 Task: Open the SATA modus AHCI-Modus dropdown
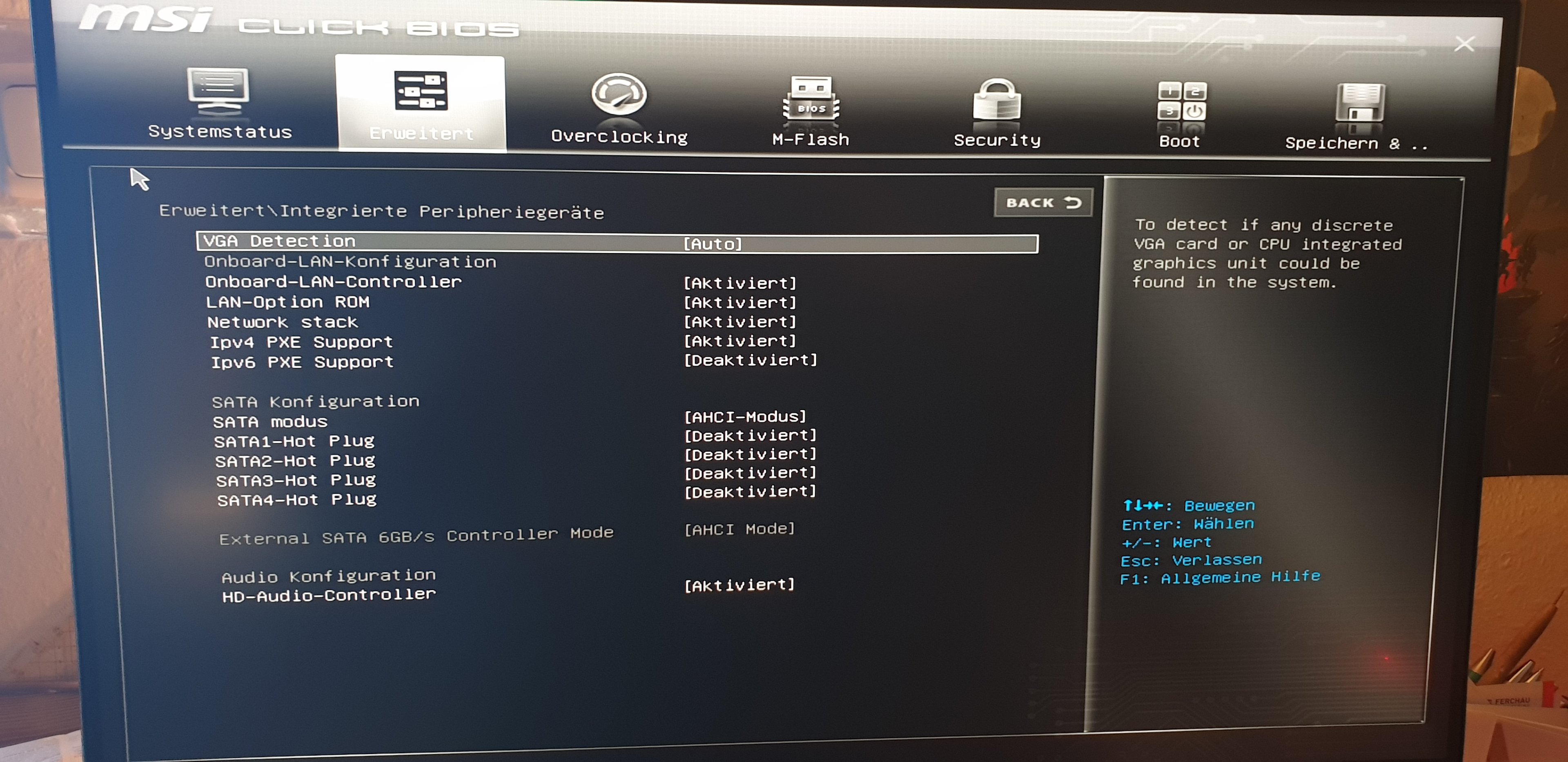coord(744,417)
